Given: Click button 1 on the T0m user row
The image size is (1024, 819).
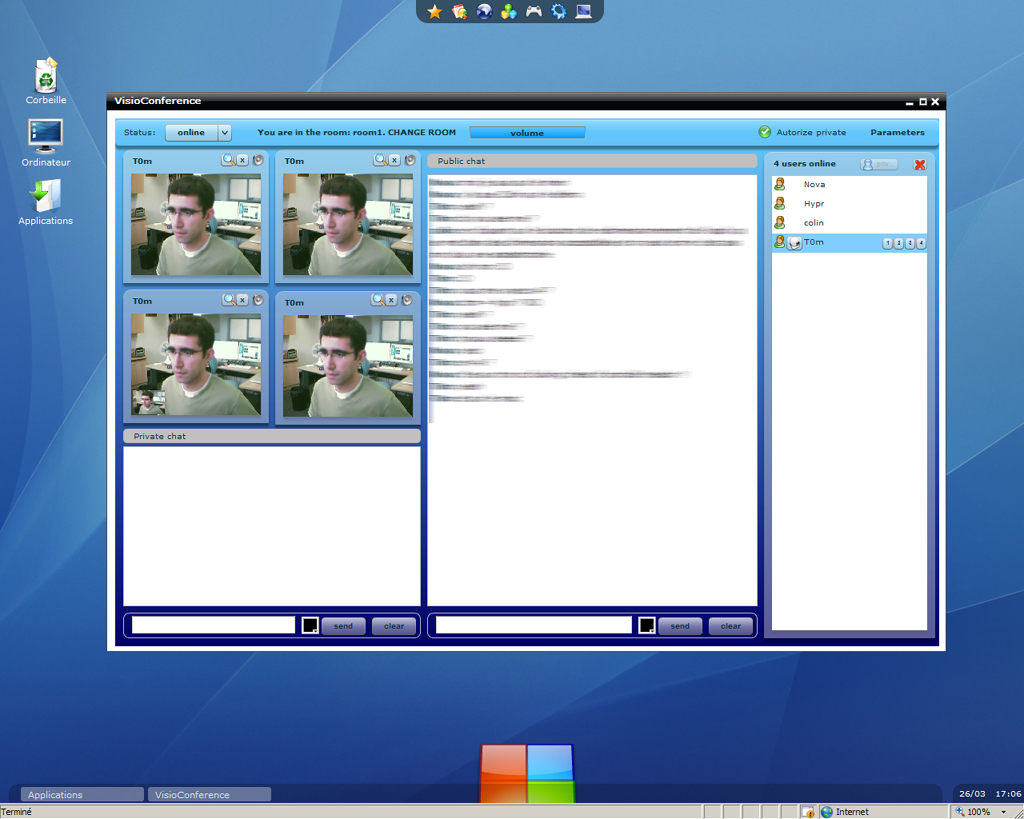Looking at the screenshot, I should tap(888, 244).
